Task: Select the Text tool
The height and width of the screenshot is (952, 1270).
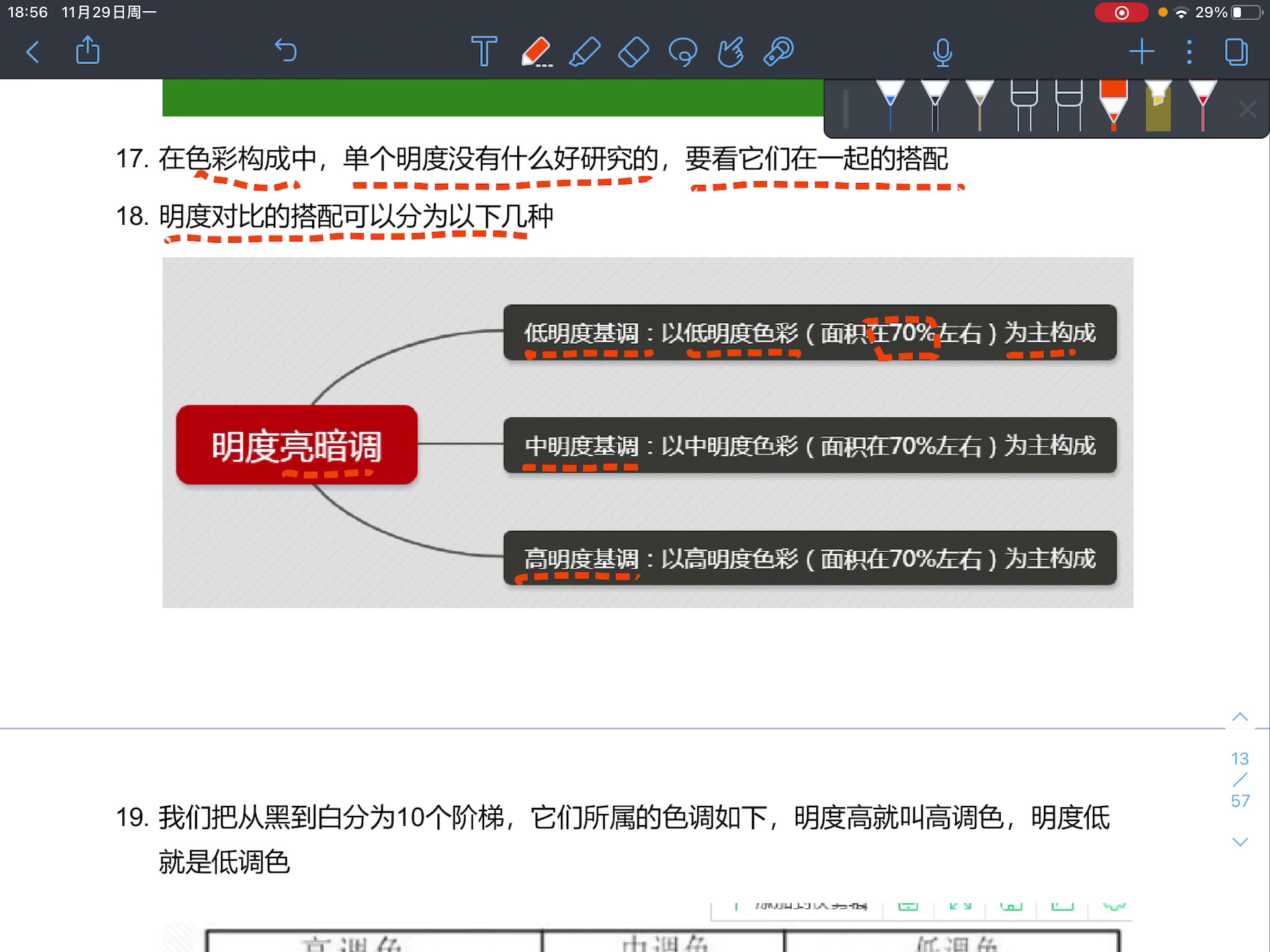Action: tap(484, 52)
